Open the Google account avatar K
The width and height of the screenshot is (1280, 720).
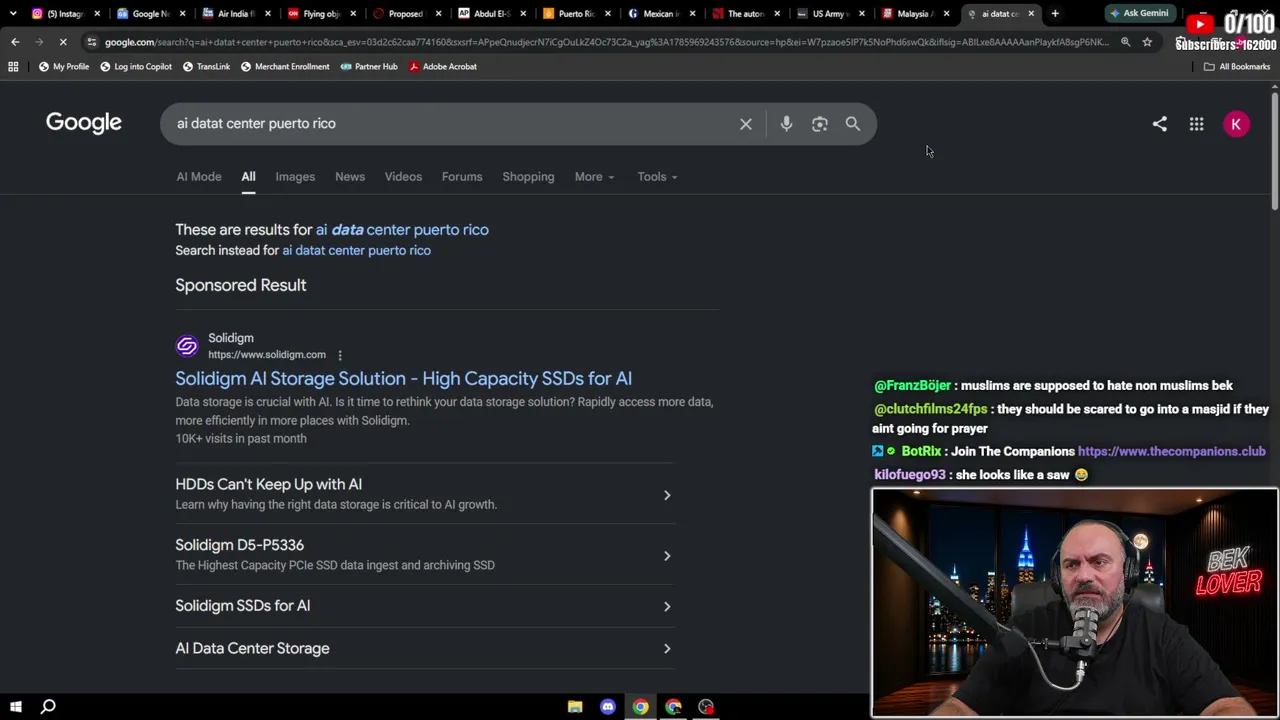pos(1236,124)
